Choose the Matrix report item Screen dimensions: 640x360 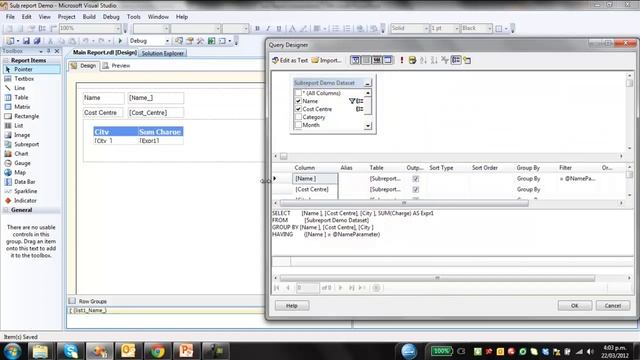[x=22, y=107]
